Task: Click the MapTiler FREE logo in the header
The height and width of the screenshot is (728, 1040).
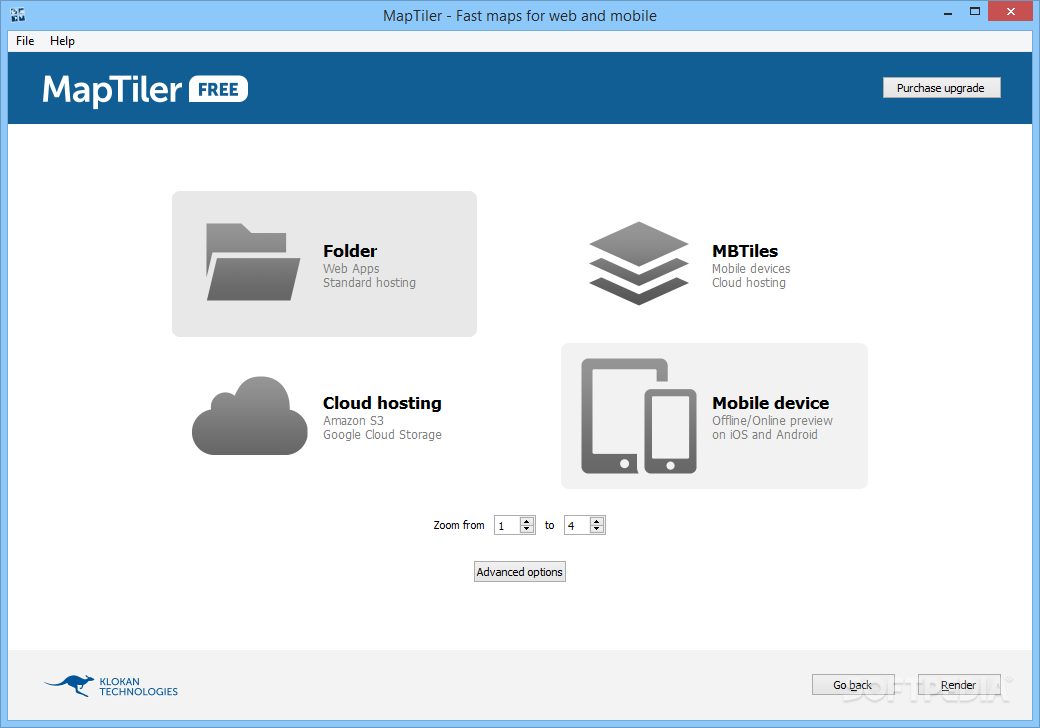Action: (145, 89)
